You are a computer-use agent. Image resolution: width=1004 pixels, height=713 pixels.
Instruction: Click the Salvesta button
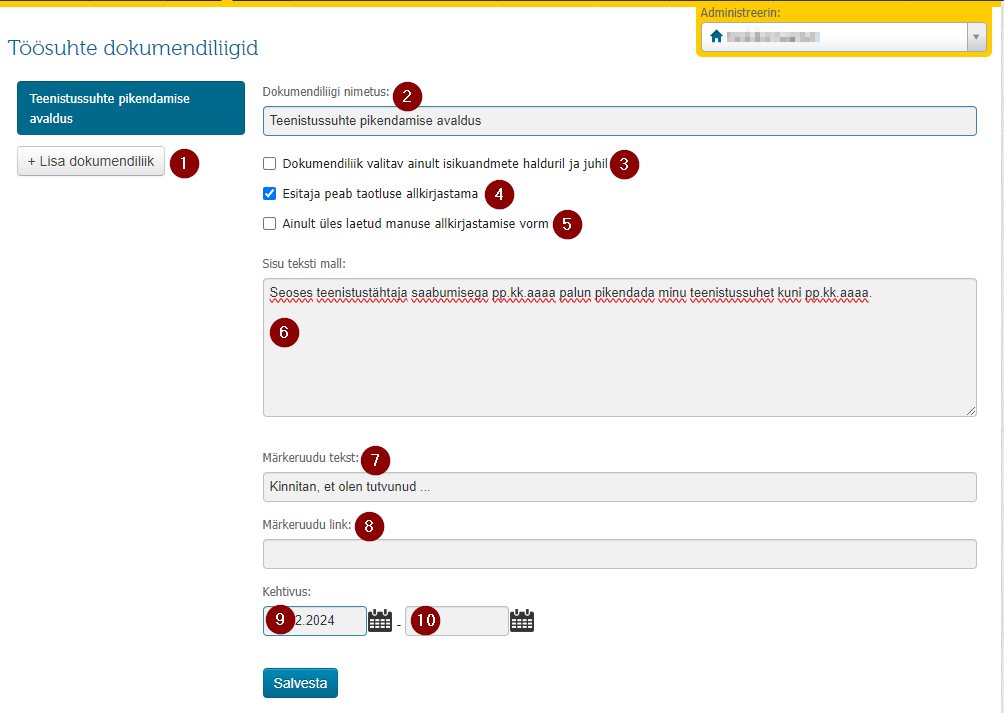[300, 683]
